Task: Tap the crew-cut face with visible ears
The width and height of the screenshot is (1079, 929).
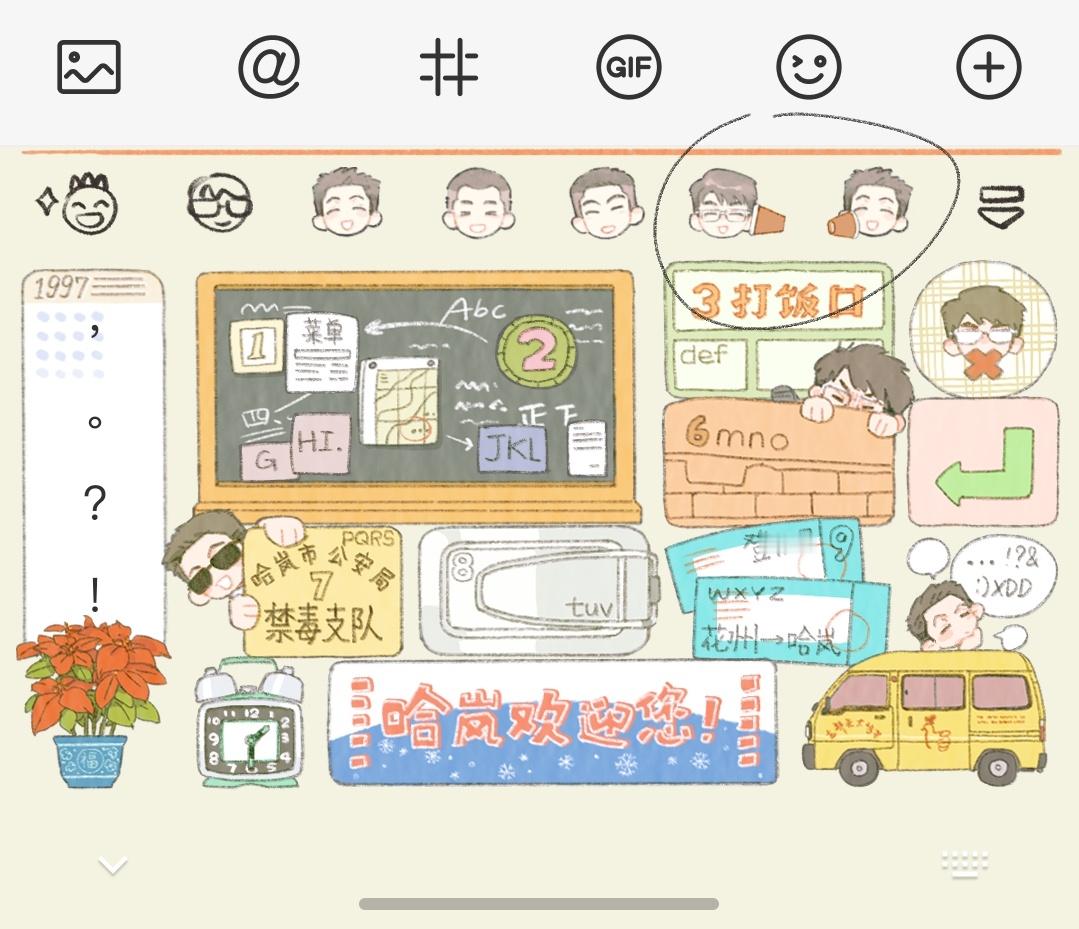Action: point(478,204)
